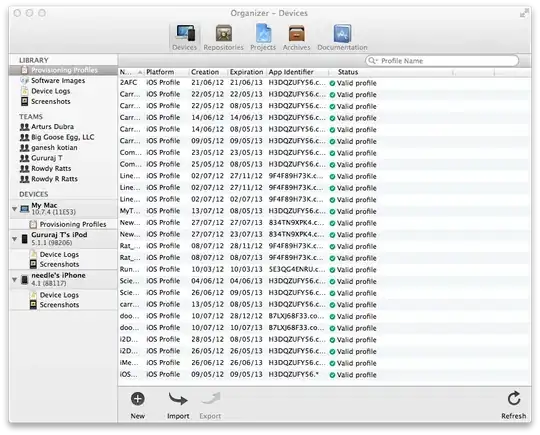Viewport: 540px width, 435px height.
Task: Click the green status icon for MyT... row
Action: [x=332, y=212]
